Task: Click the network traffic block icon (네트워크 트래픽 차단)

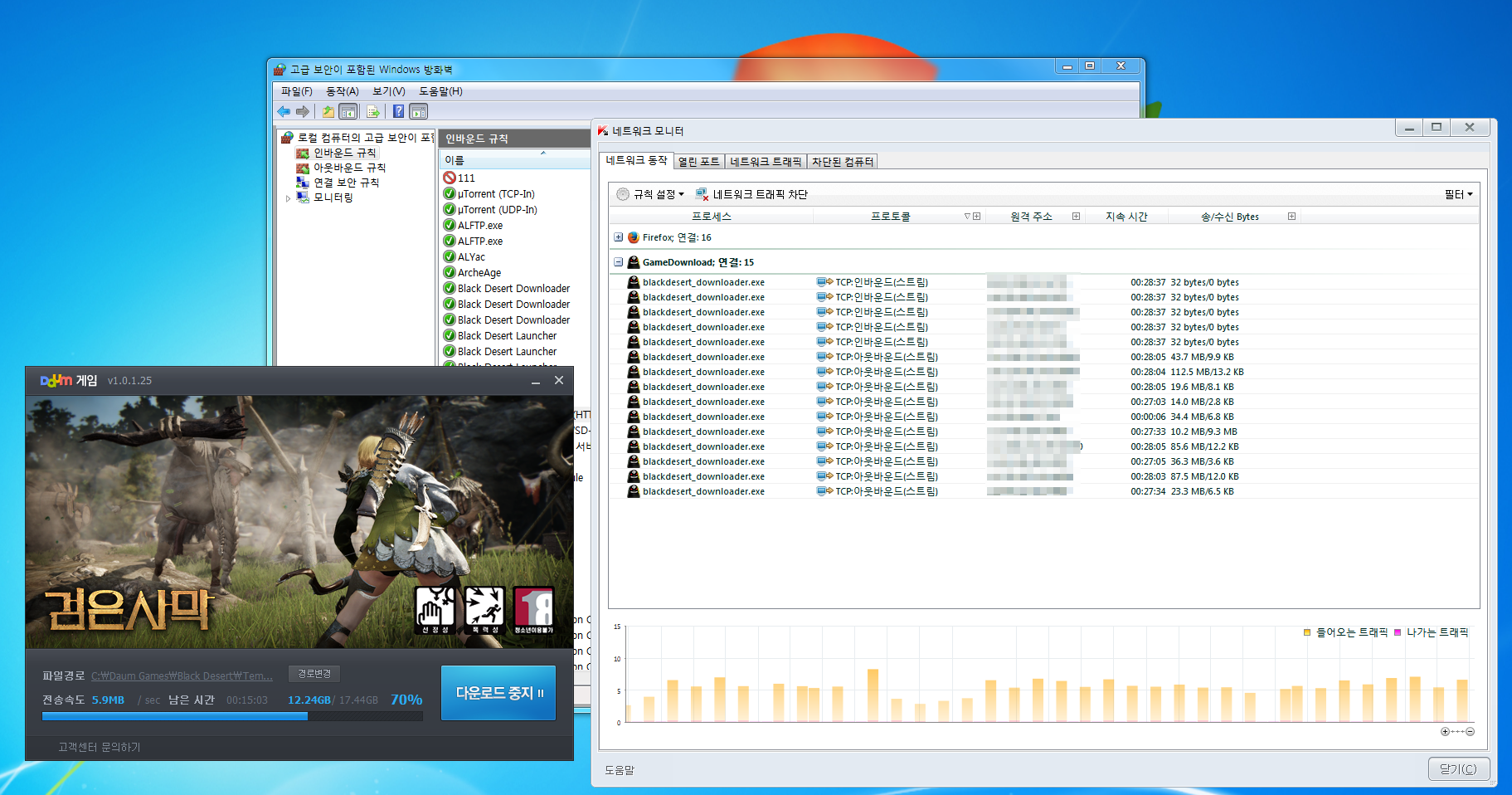Action: coord(702,194)
